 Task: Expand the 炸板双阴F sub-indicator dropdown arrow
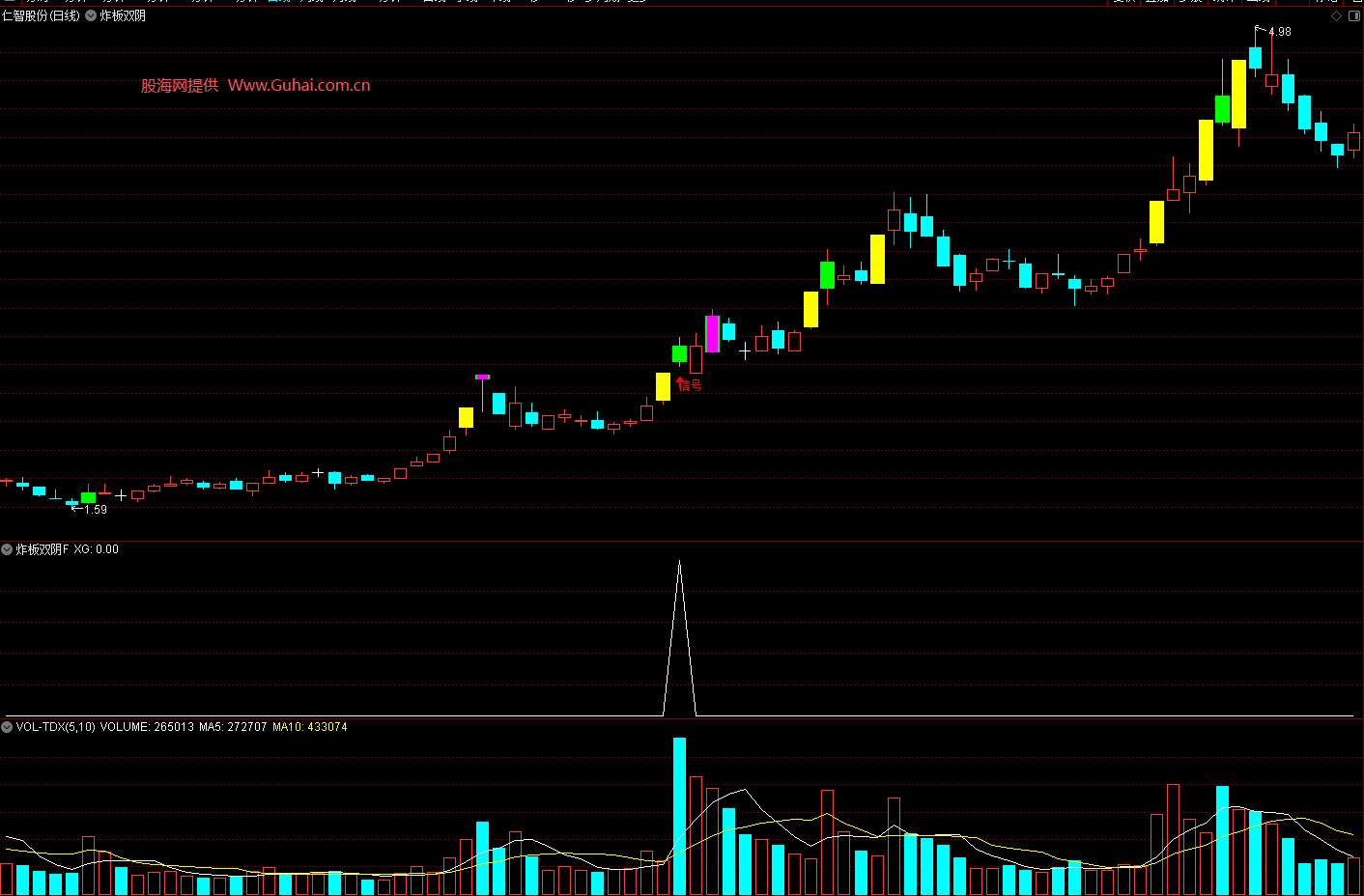7,549
